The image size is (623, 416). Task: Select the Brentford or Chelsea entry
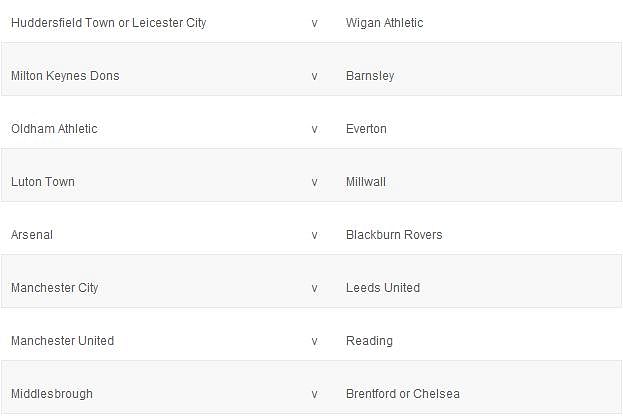(x=403, y=393)
